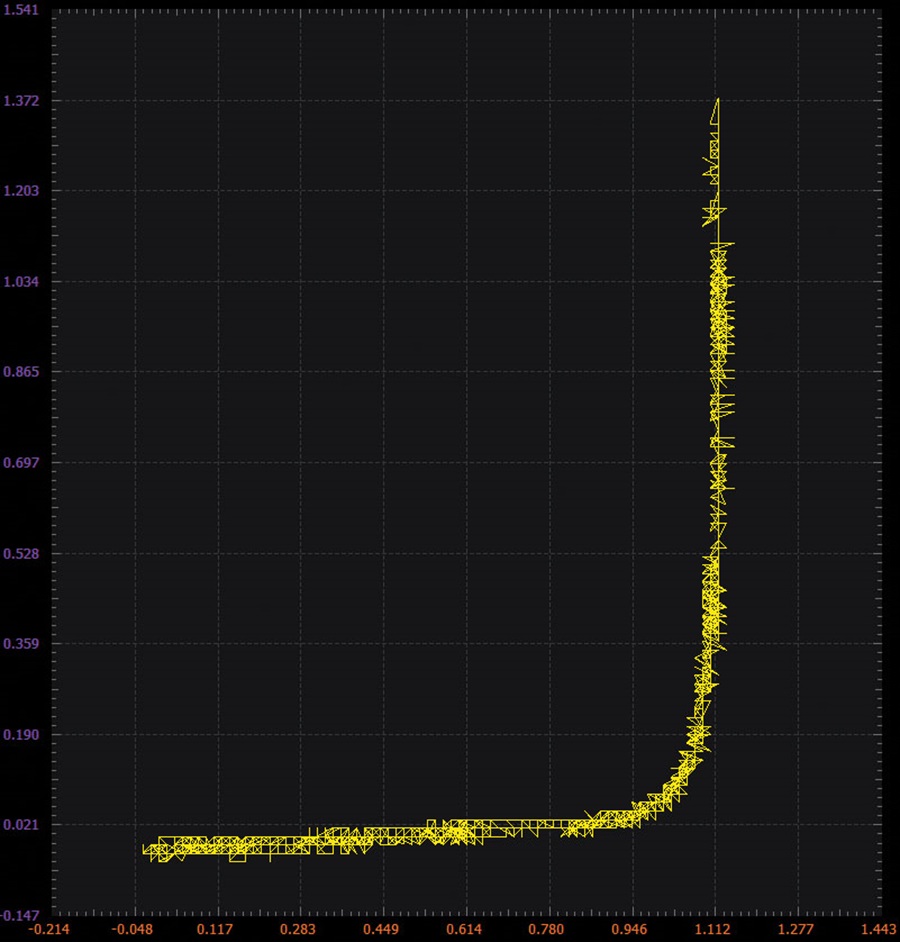Select the 0.117 X-axis tick label

214,930
